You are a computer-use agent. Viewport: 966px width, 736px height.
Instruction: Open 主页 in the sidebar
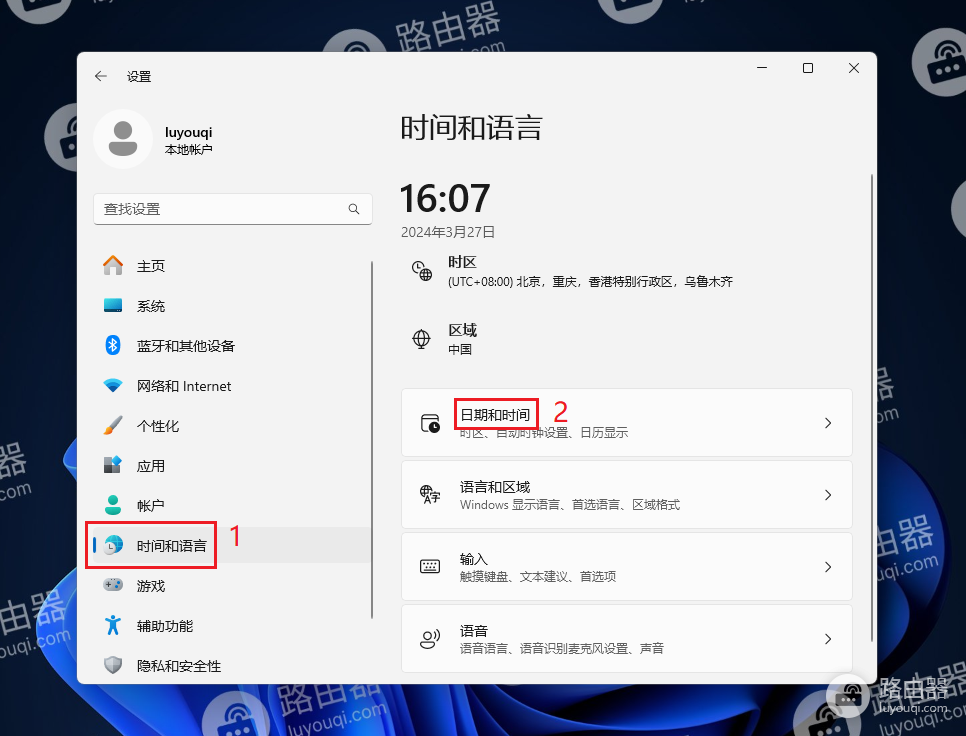pos(231,265)
